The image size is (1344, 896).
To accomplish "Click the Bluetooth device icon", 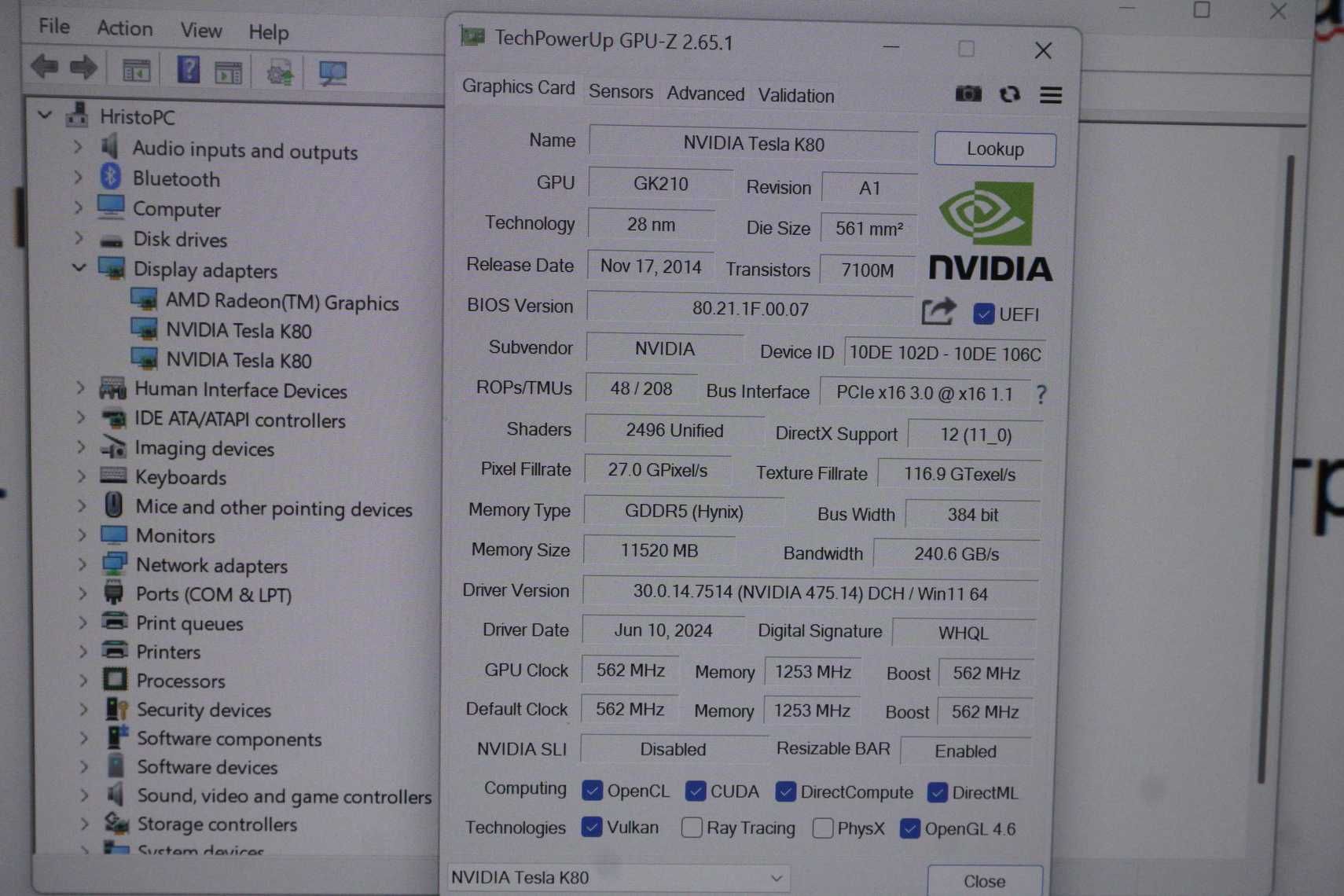I will (x=111, y=176).
